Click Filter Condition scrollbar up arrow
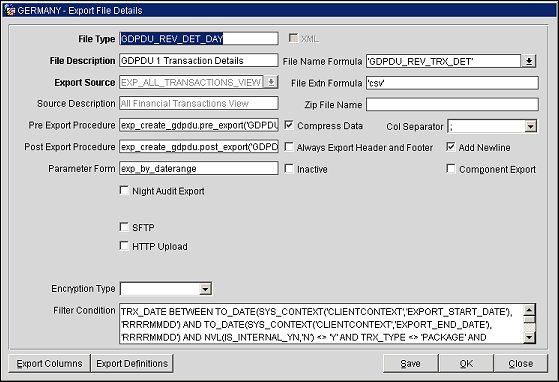559x382 pixels. (529, 310)
